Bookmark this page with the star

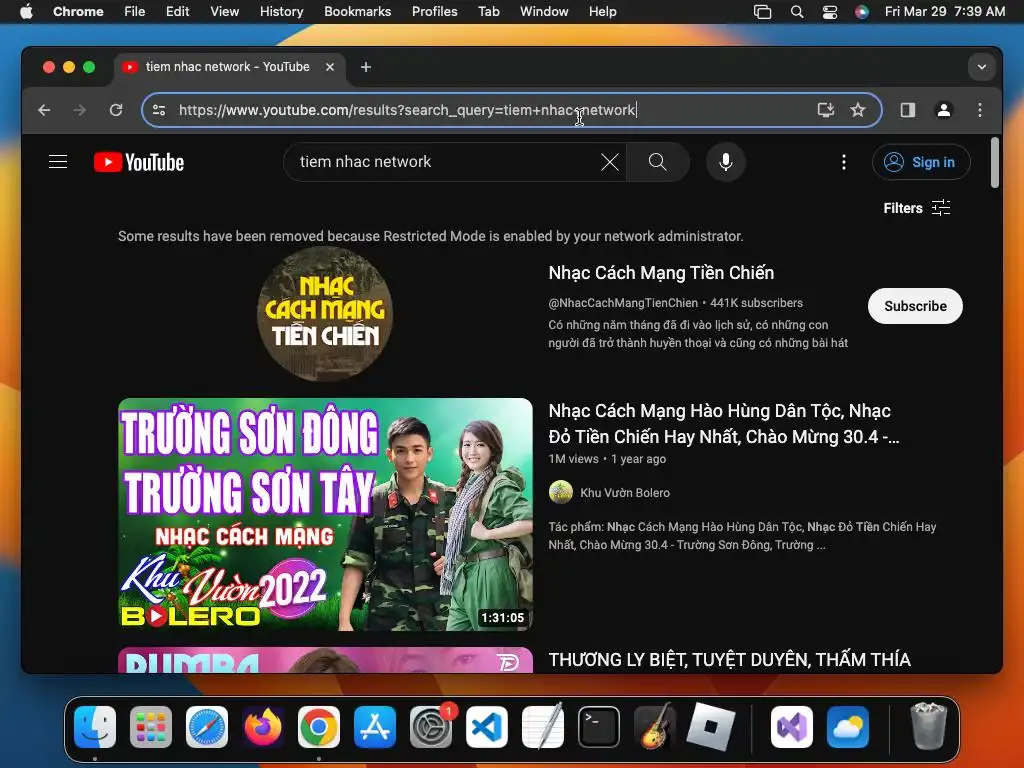(857, 110)
